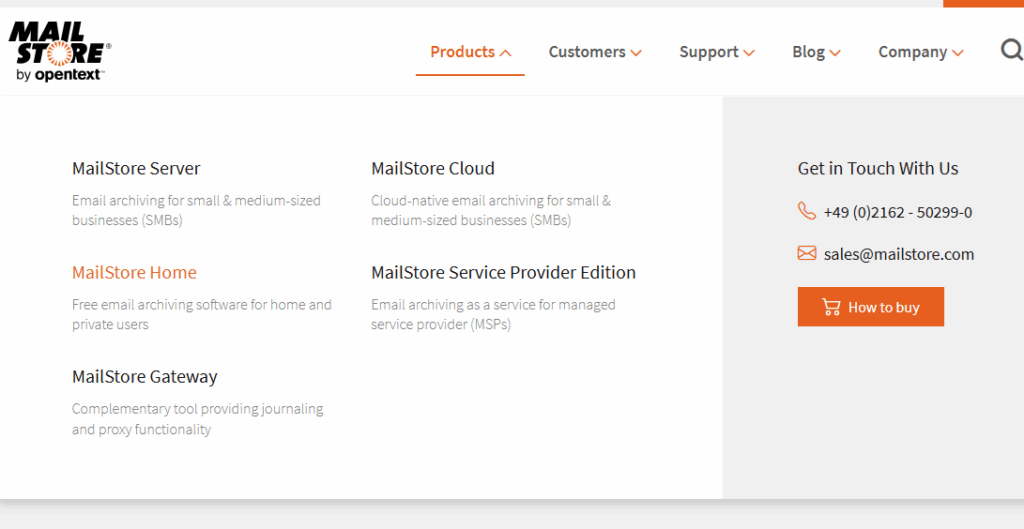Open the search magnifier icon

[x=1012, y=50]
